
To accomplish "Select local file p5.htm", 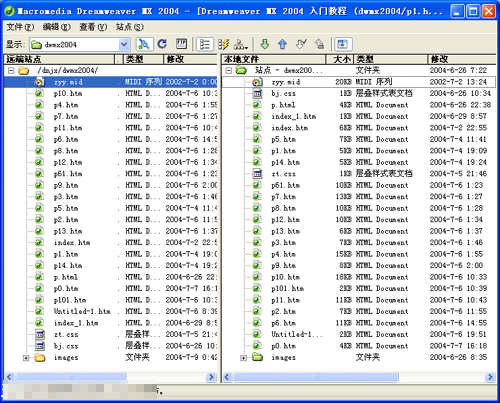I will (x=283, y=139).
